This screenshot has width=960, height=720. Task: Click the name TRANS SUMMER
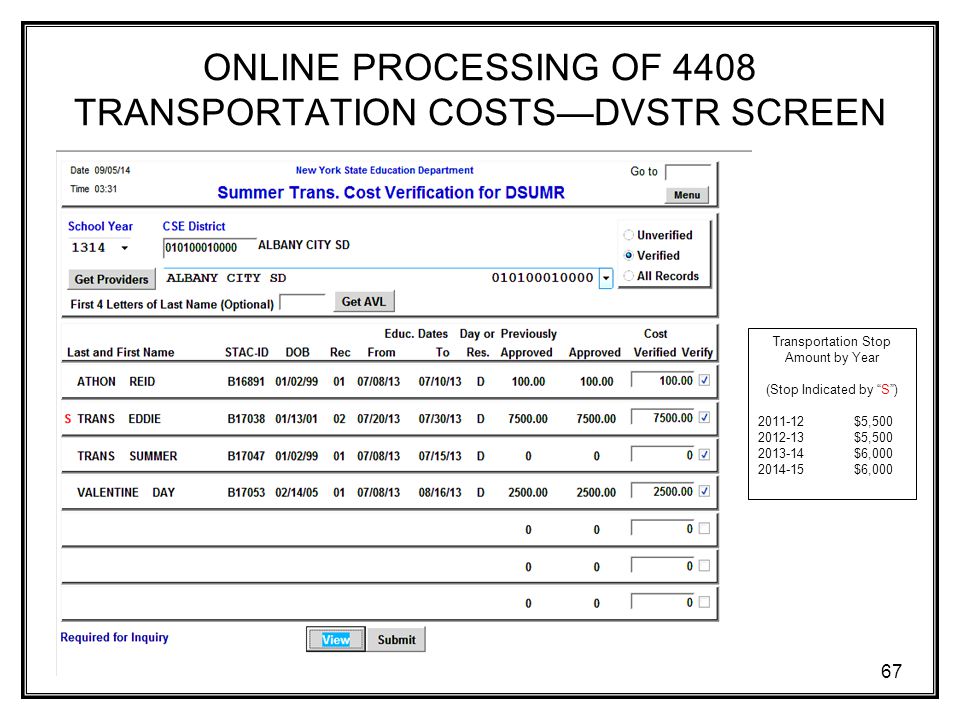tap(127, 456)
